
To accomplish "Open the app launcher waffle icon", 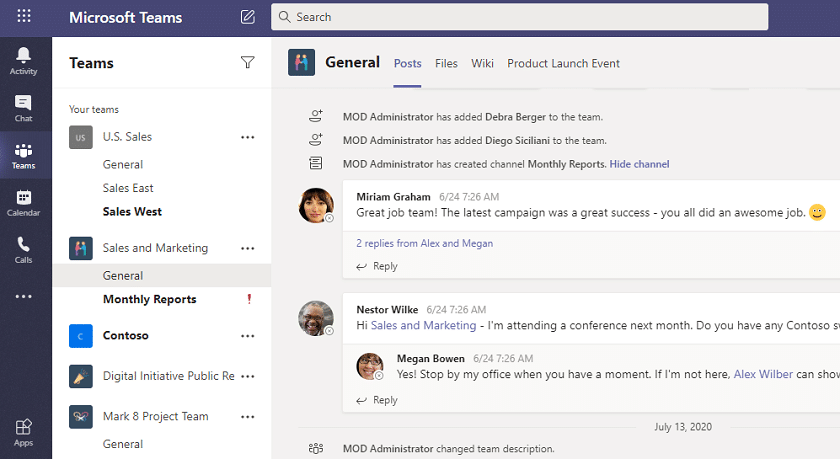I will [x=24, y=16].
